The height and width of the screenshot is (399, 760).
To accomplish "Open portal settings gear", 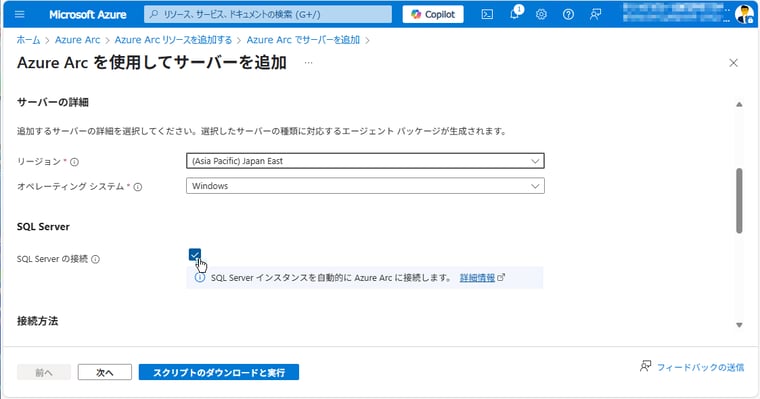I will (541, 15).
